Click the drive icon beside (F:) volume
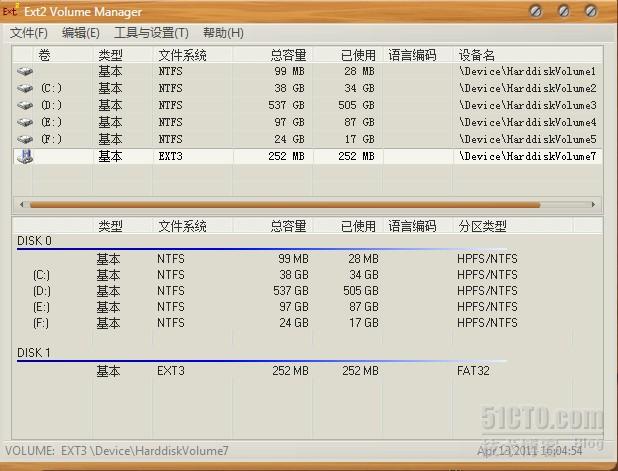Image resolution: width=618 pixels, height=471 pixels. (x=25, y=139)
